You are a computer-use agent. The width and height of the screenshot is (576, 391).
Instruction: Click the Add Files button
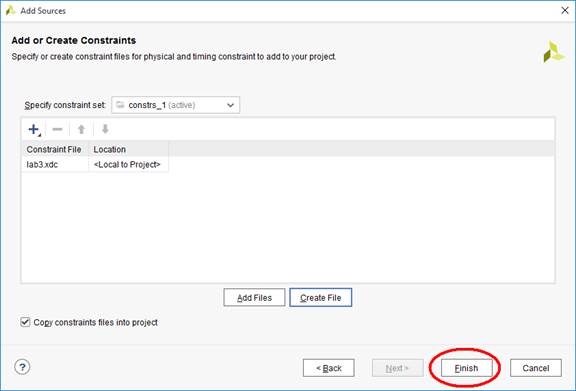coord(254,297)
